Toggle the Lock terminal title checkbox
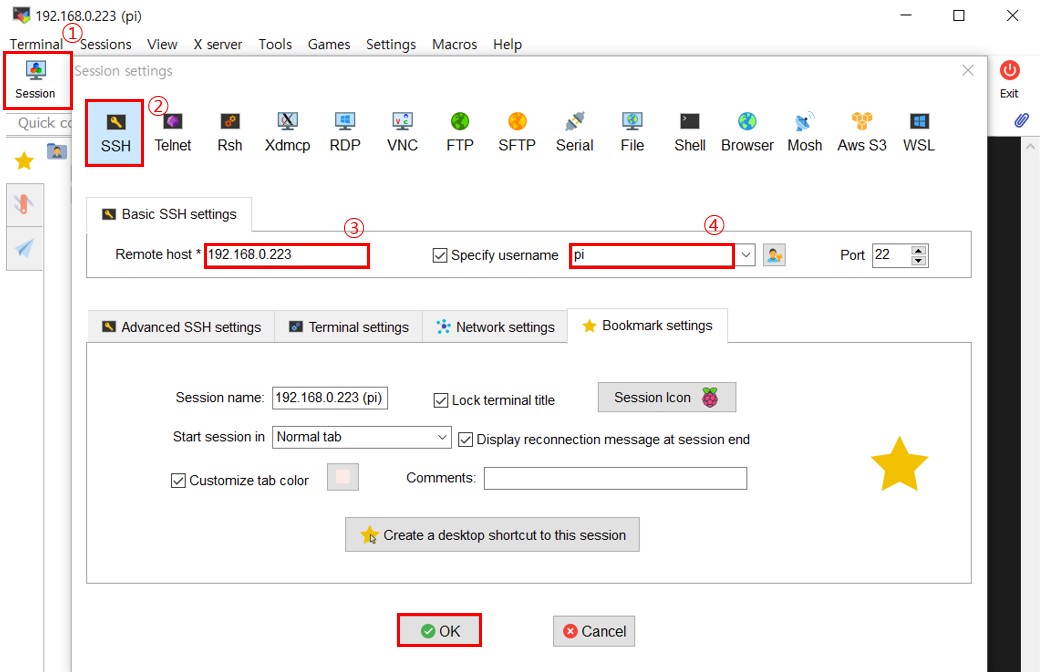 (x=440, y=400)
